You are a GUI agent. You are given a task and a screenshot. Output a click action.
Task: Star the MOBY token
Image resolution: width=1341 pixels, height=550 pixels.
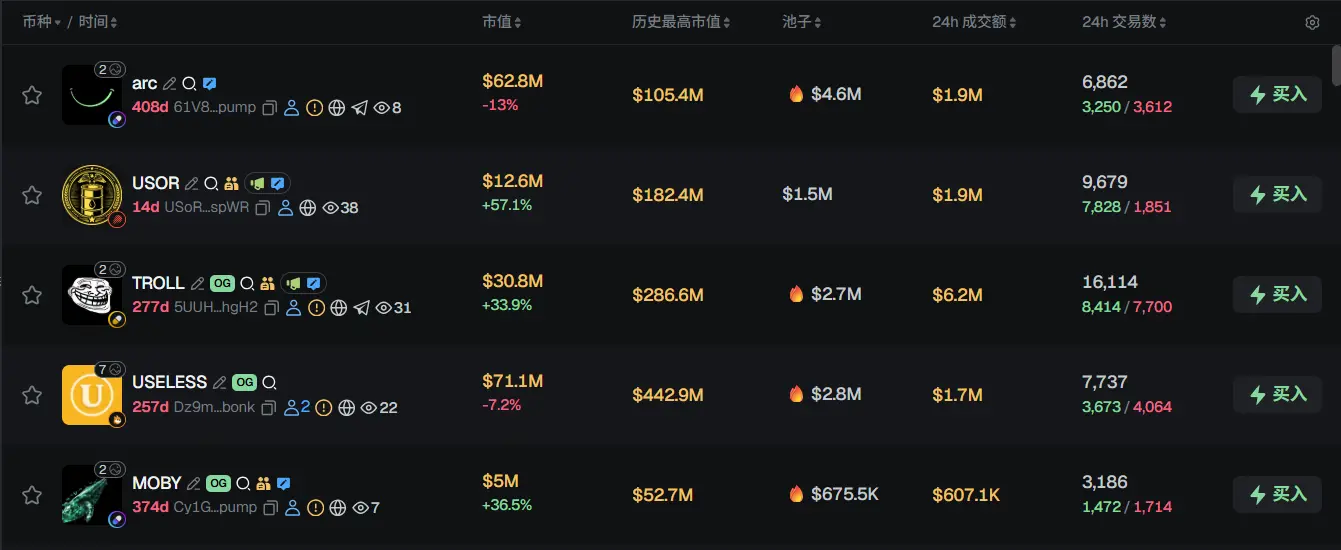pyautogui.click(x=32, y=495)
